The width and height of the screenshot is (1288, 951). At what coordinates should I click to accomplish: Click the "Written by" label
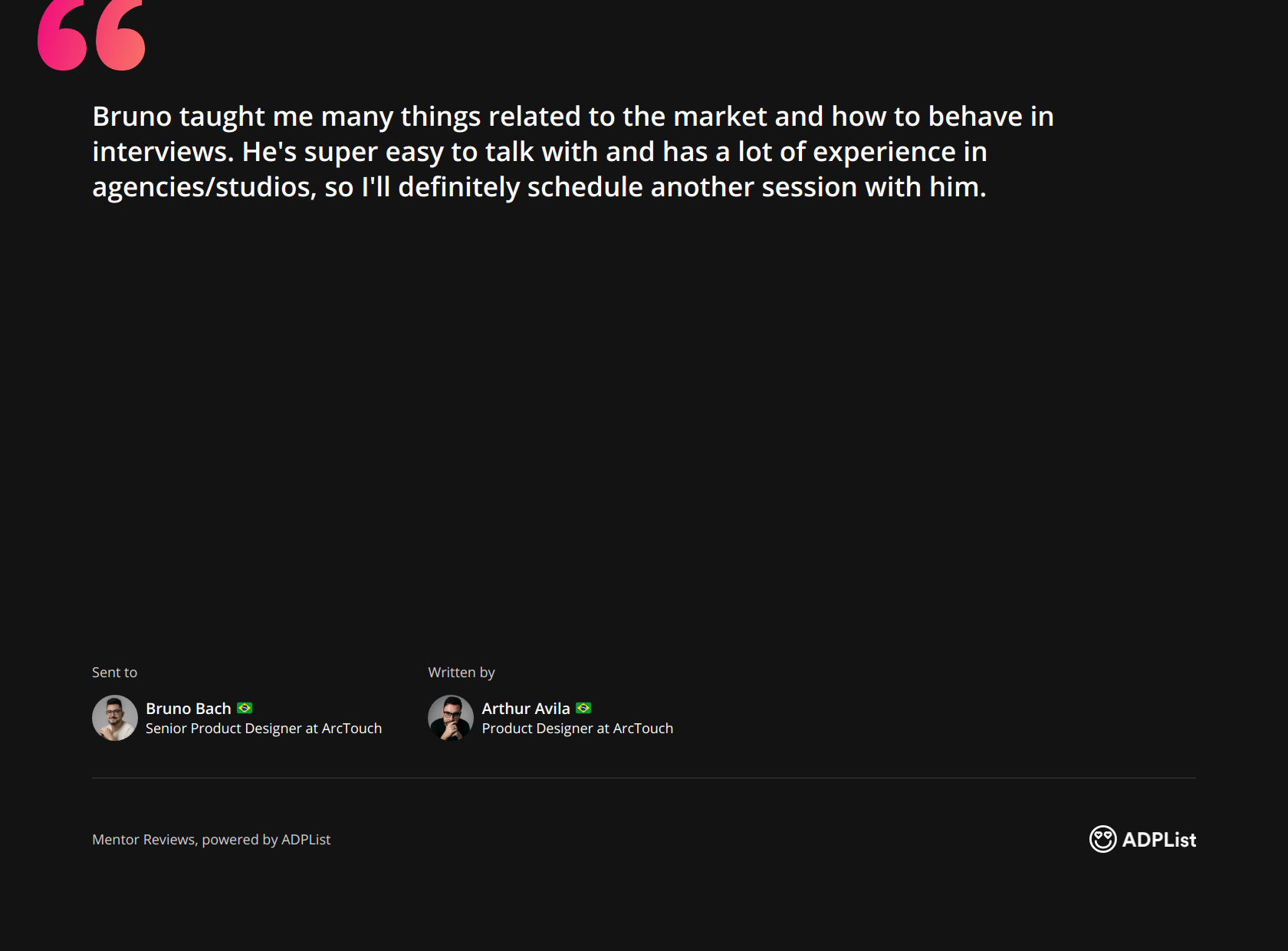click(462, 673)
